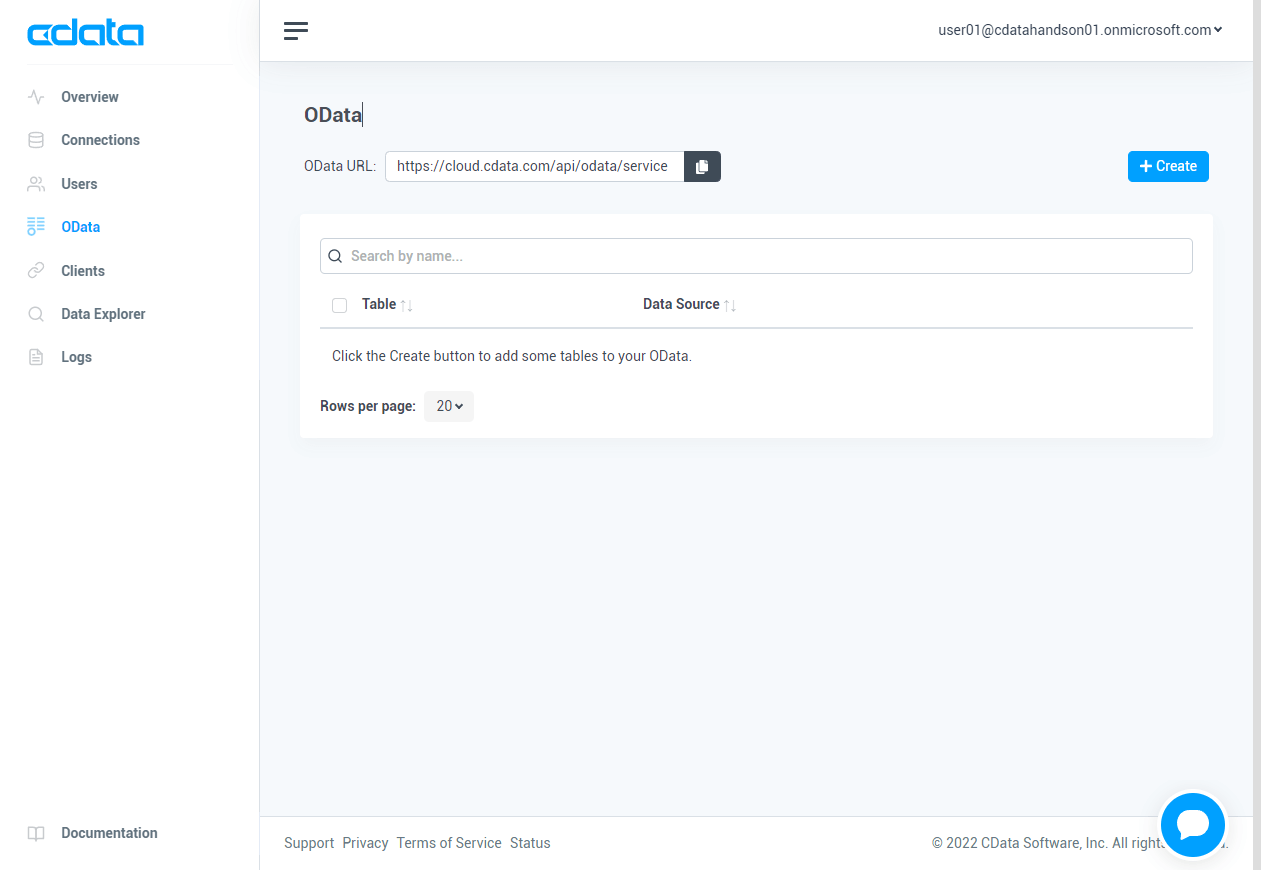
Task: Sort by Table column arrows
Action: coord(407,305)
